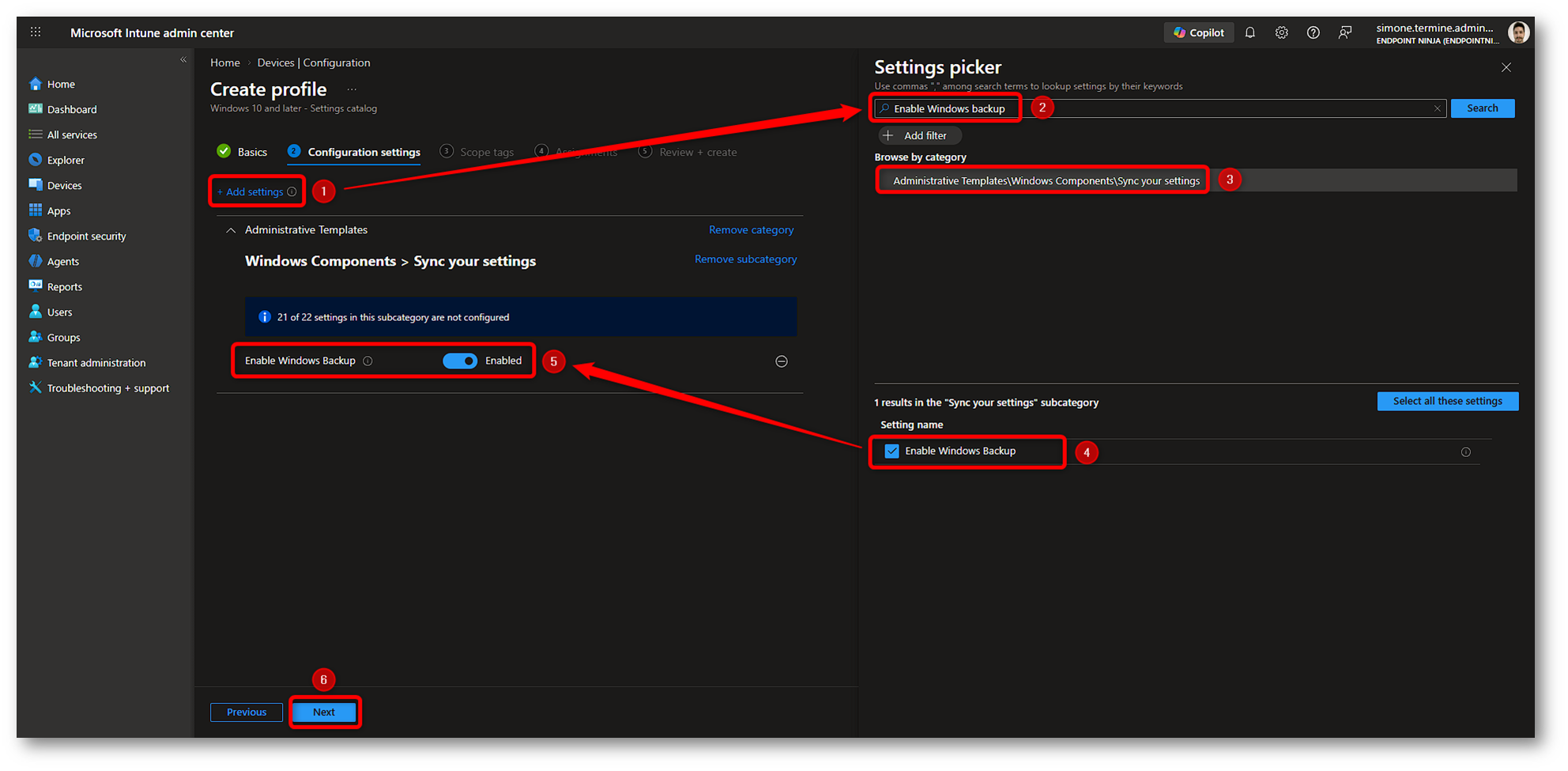Click the Search button
This screenshot has height=771, width=1568.
[1483, 108]
